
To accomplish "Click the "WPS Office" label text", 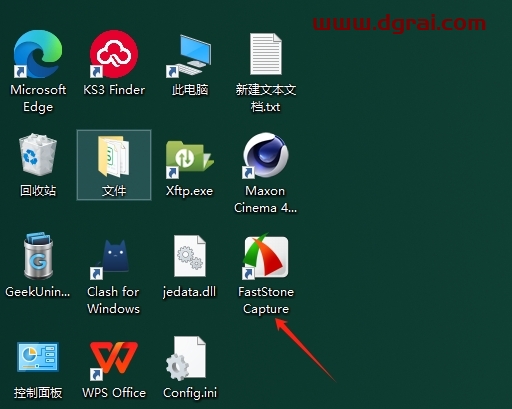I will coord(114,393).
